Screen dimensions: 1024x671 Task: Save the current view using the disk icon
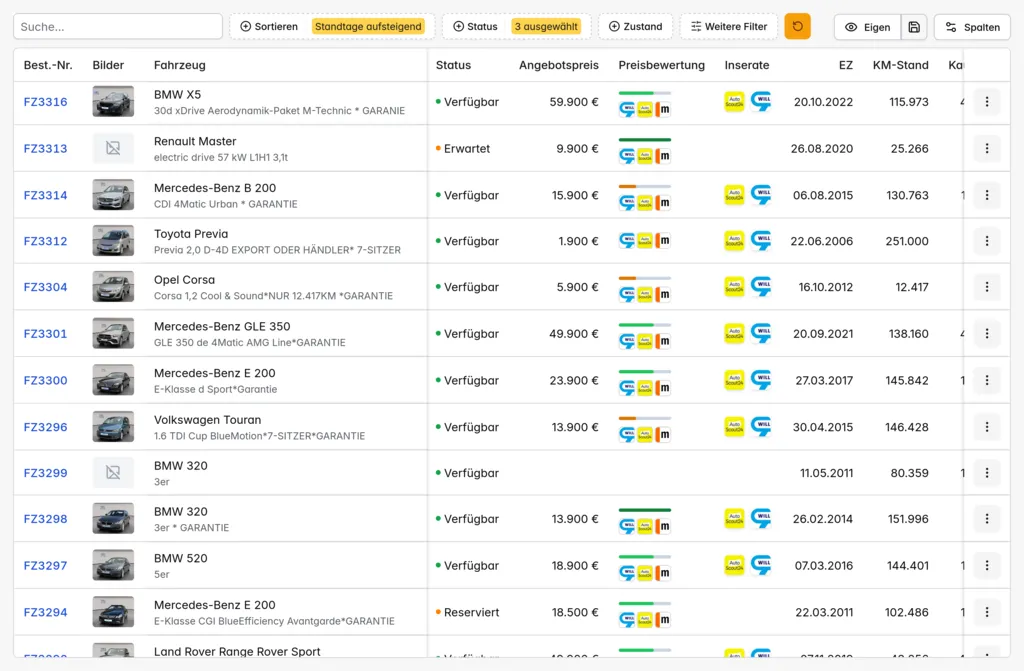click(913, 26)
